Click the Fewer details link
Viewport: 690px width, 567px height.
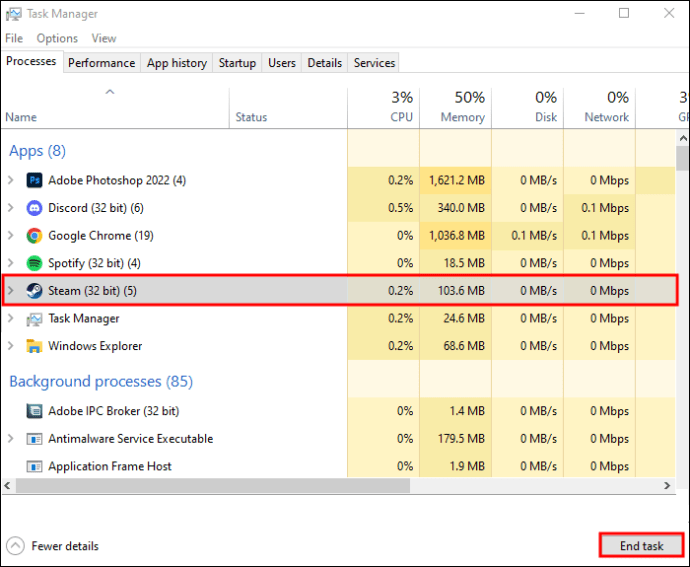tap(65, 546)
